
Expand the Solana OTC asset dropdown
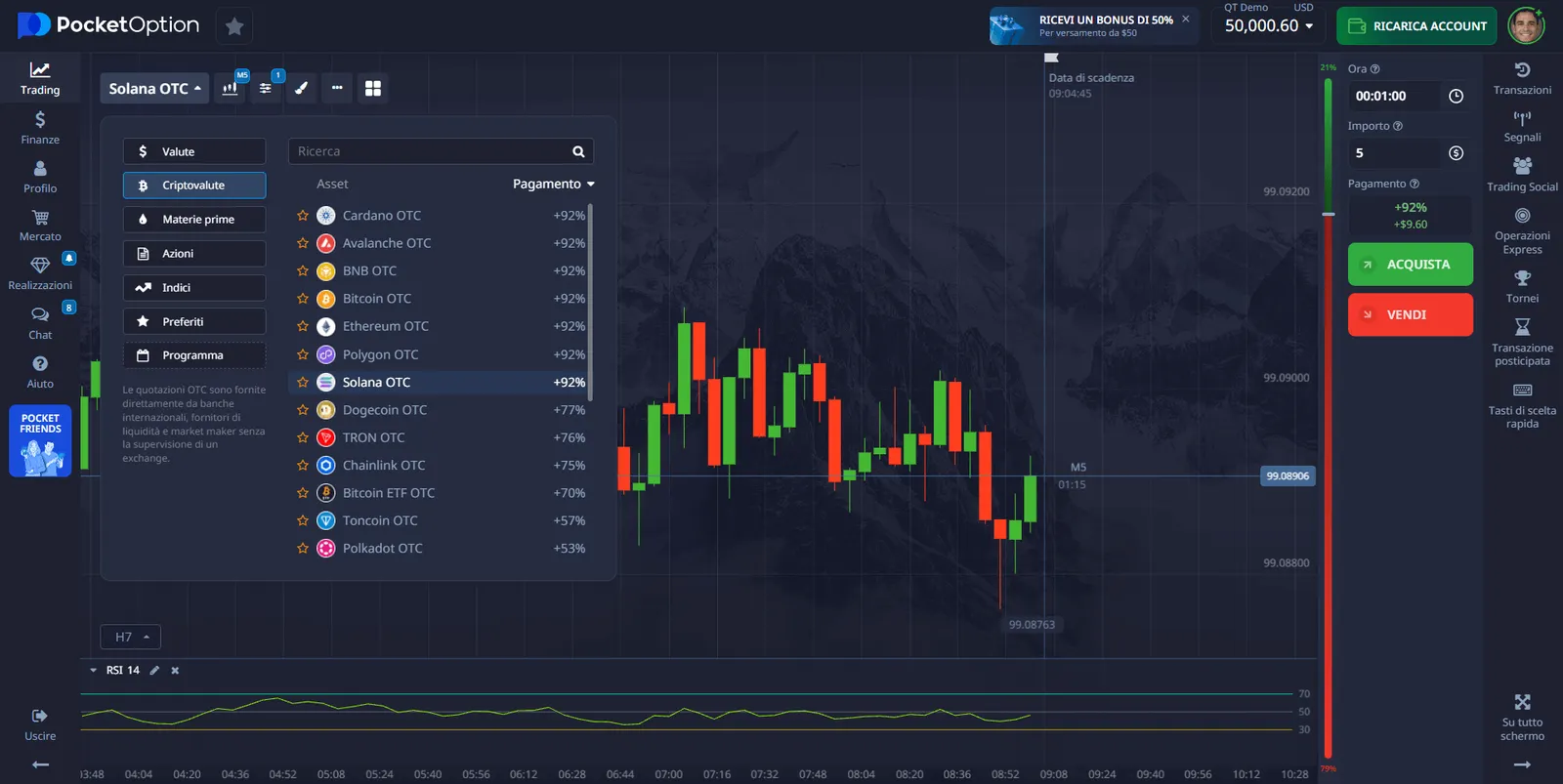[x=154, y=89]
